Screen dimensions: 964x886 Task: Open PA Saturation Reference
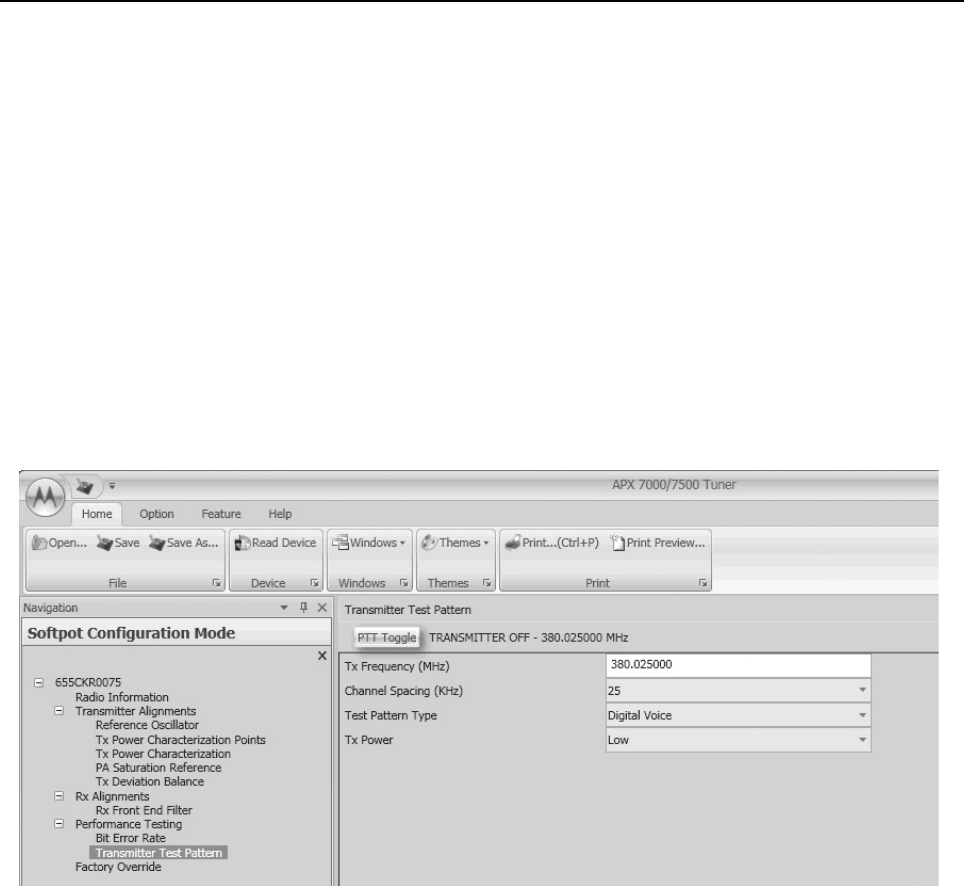click(158, 768)
